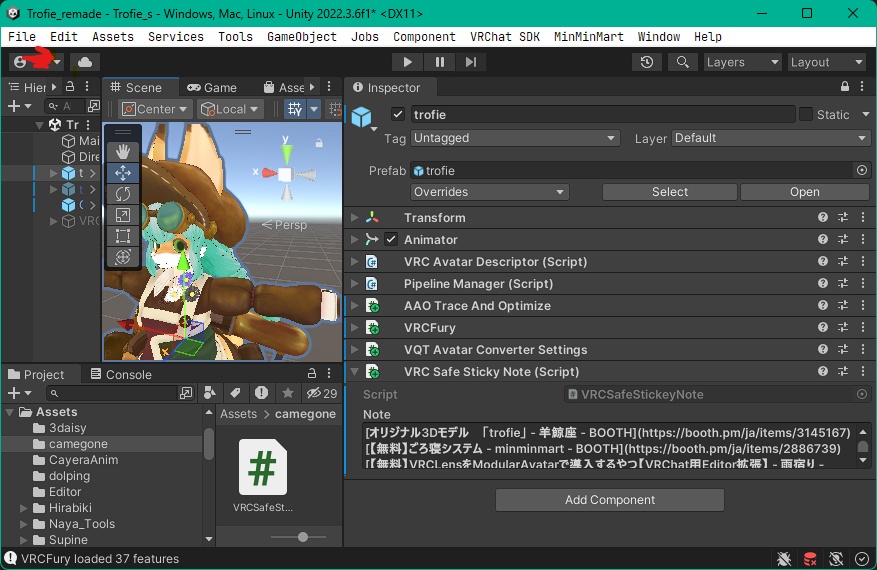Expand the Hirabiki folder
This screenshot has height=570, width=877.
point(23,508)
